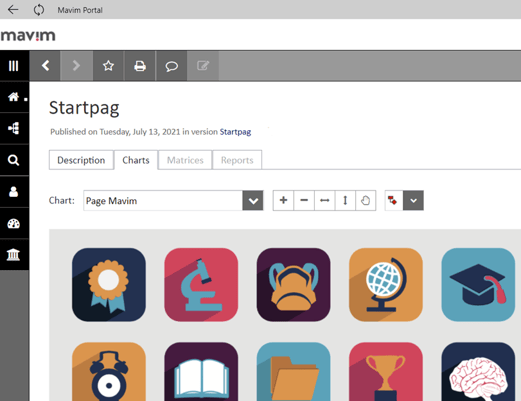Switch to the Matrices tab
This screenshot has width=521, height=401.
[x=185, y=160]
